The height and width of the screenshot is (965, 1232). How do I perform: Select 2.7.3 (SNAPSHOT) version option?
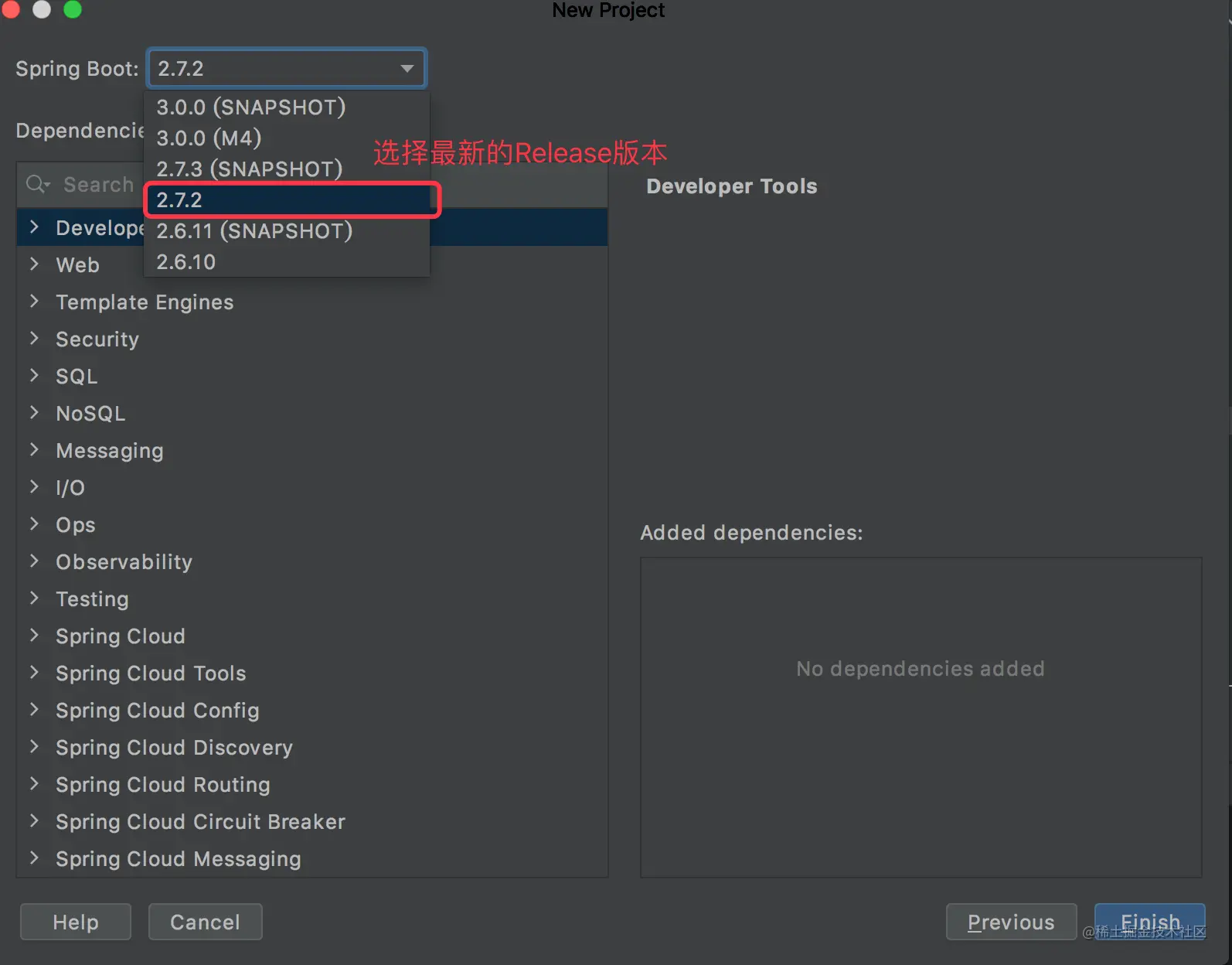coord(249,169)
